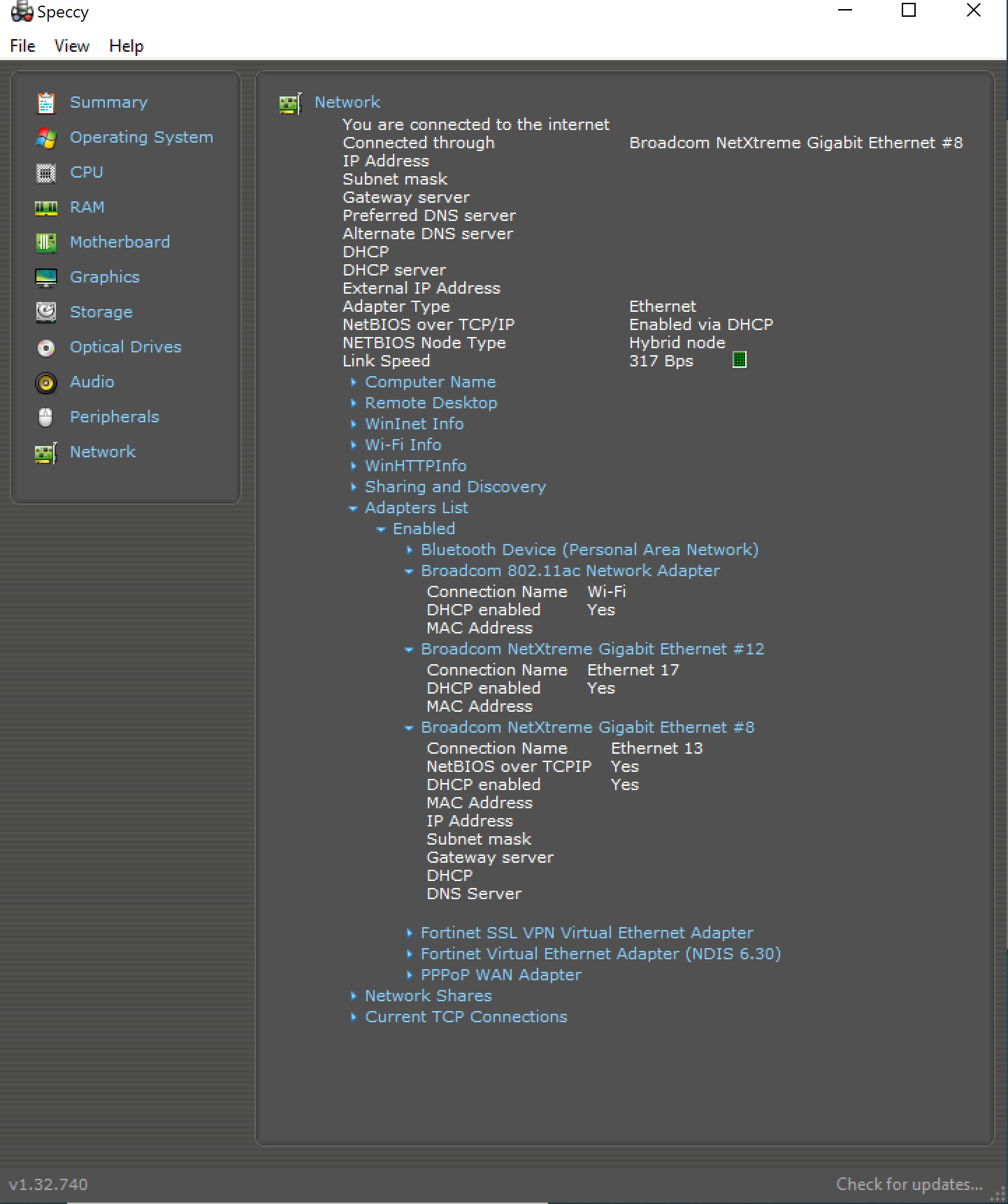1008x1204 pixels.
Task: Open the File menu
Action: coord(22,46)
